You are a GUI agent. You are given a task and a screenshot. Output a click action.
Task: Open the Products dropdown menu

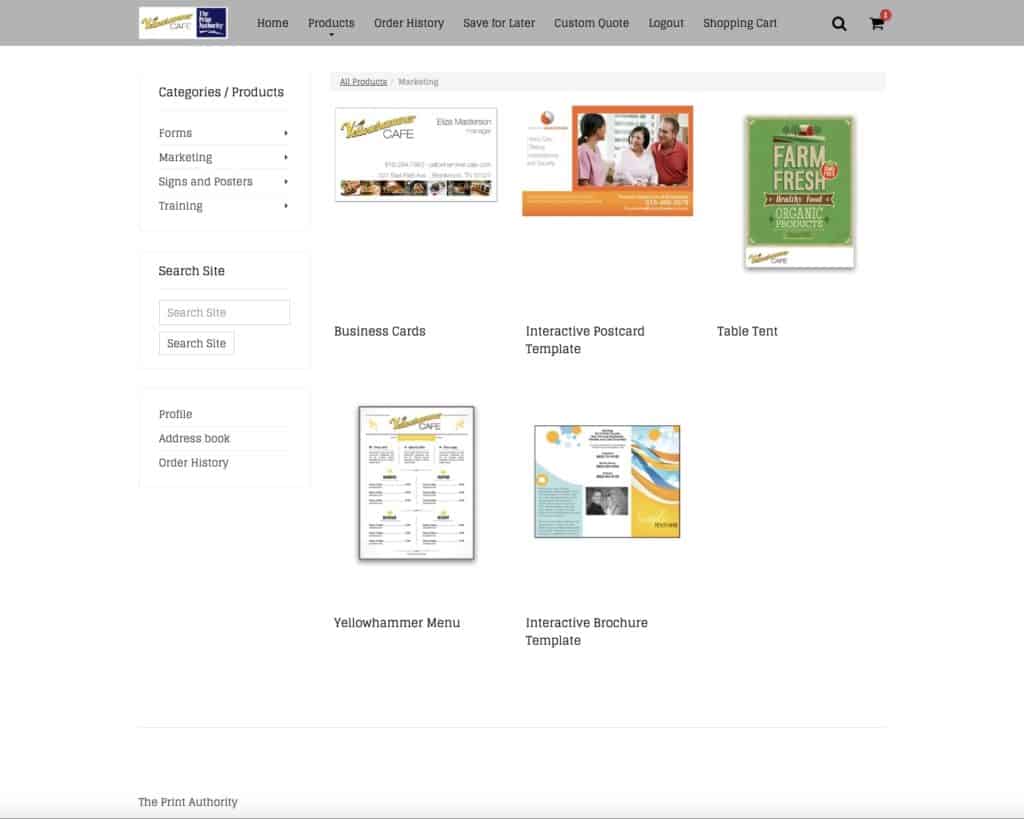(330, 22)
